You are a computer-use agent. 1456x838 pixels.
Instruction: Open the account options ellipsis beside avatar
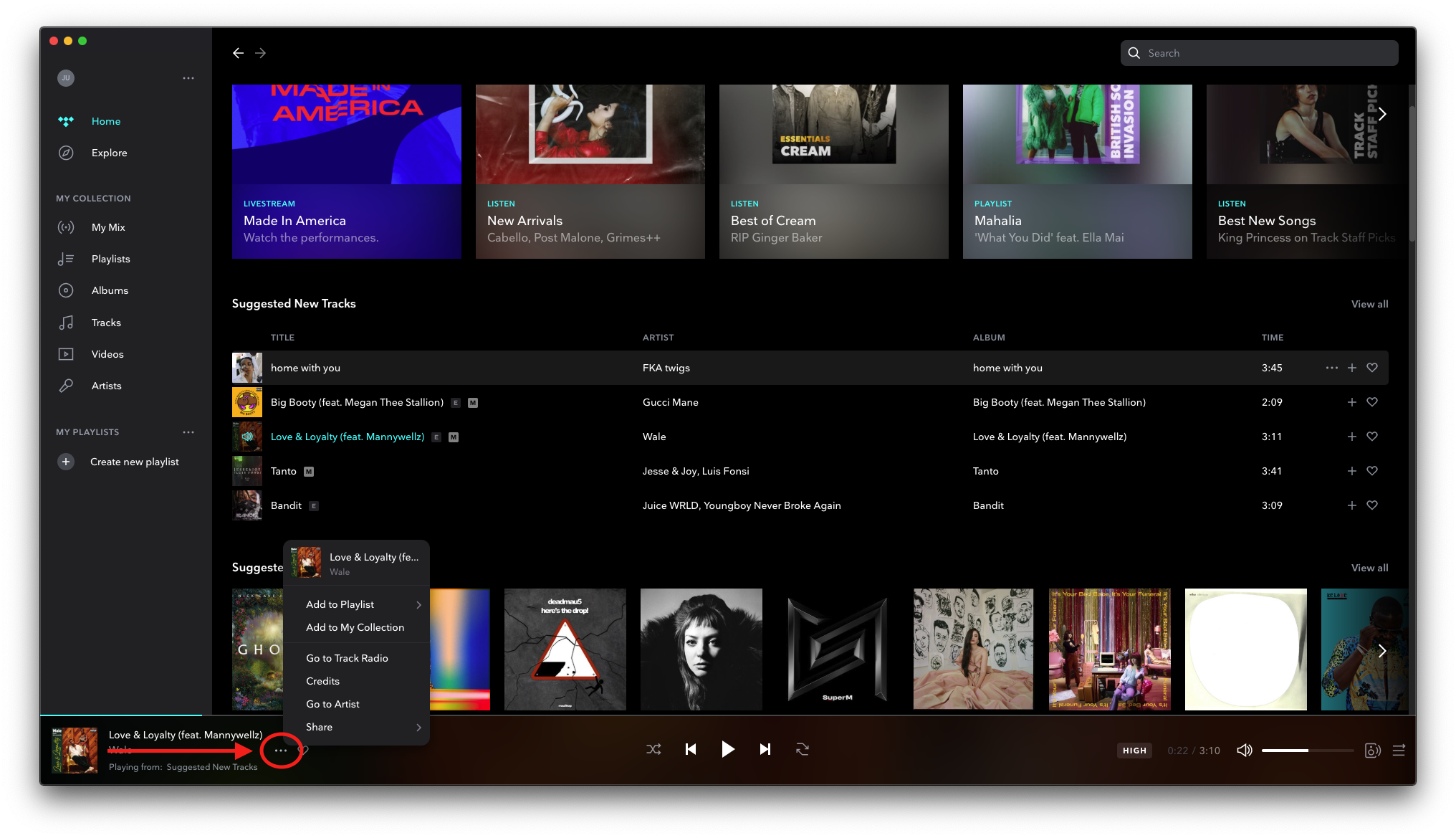[x=188, y=78]
